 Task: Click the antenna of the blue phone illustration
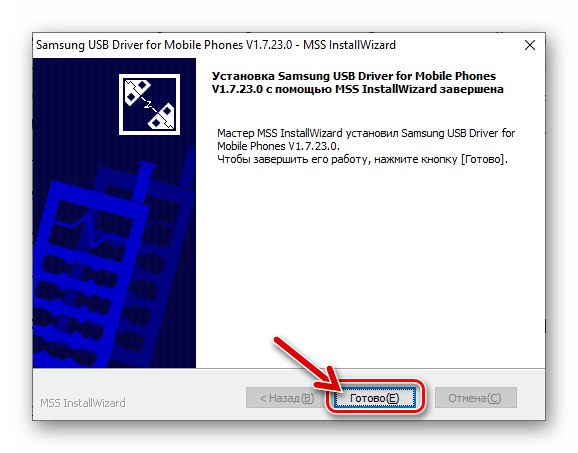pos(142,181)
